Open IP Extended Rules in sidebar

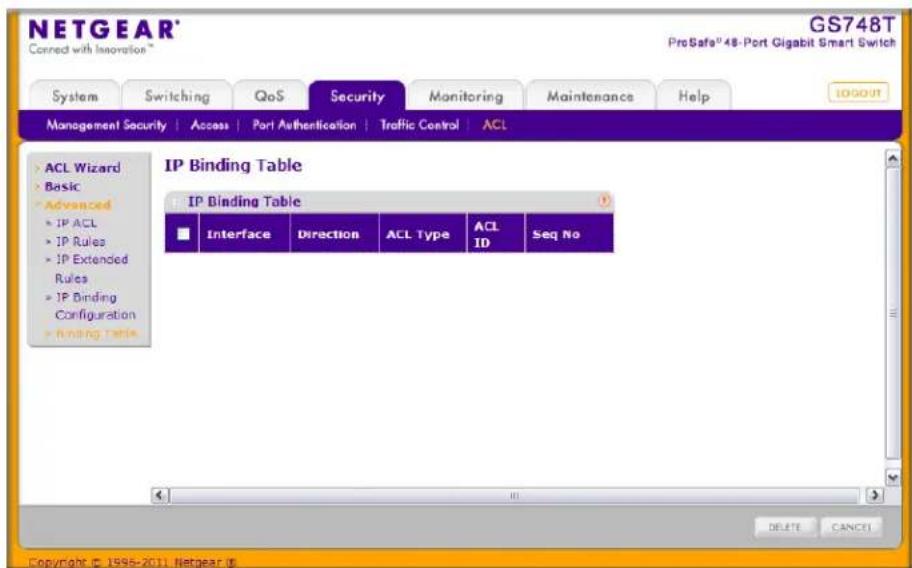click(x=91, y=269)
